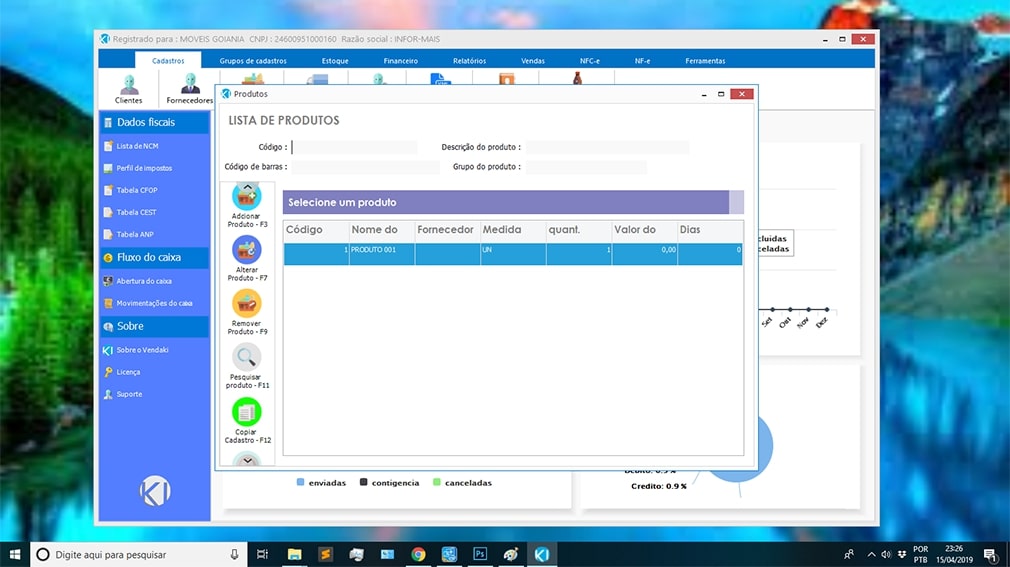Open Fornecedores icon in ribbon
The image size is (1010, 567).
tap(189, 86)
